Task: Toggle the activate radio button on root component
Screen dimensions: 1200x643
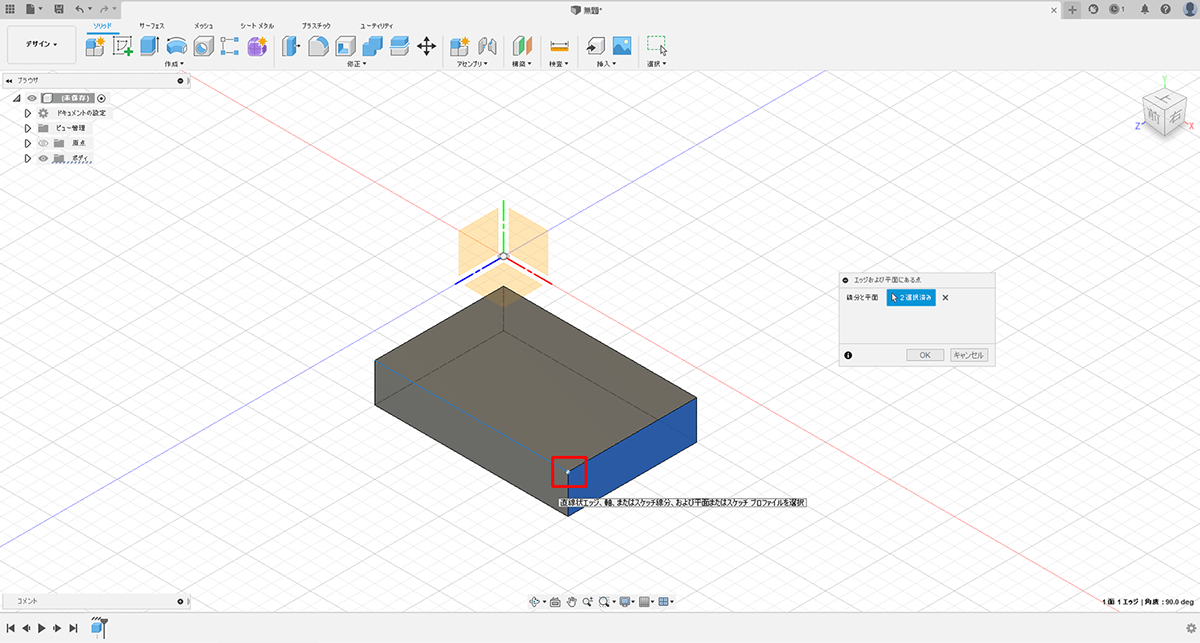Action: [x=102, y=98]
